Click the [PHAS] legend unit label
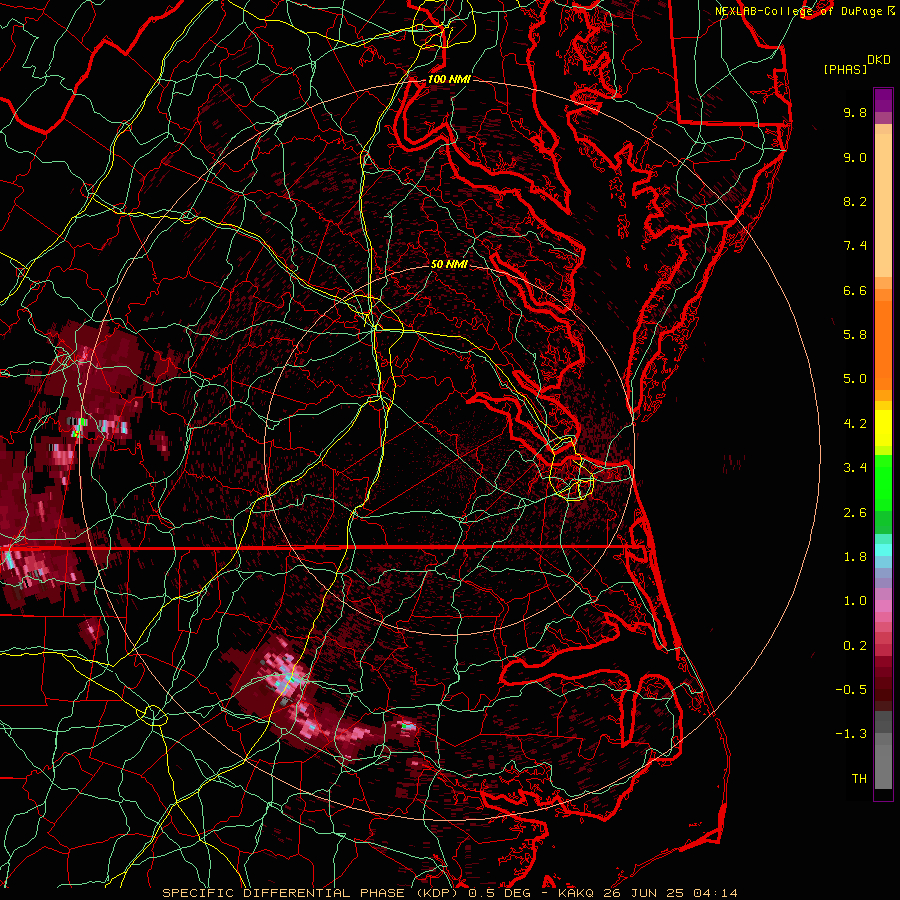The height and width of the screenshot is (900, 900). (845, 69)
